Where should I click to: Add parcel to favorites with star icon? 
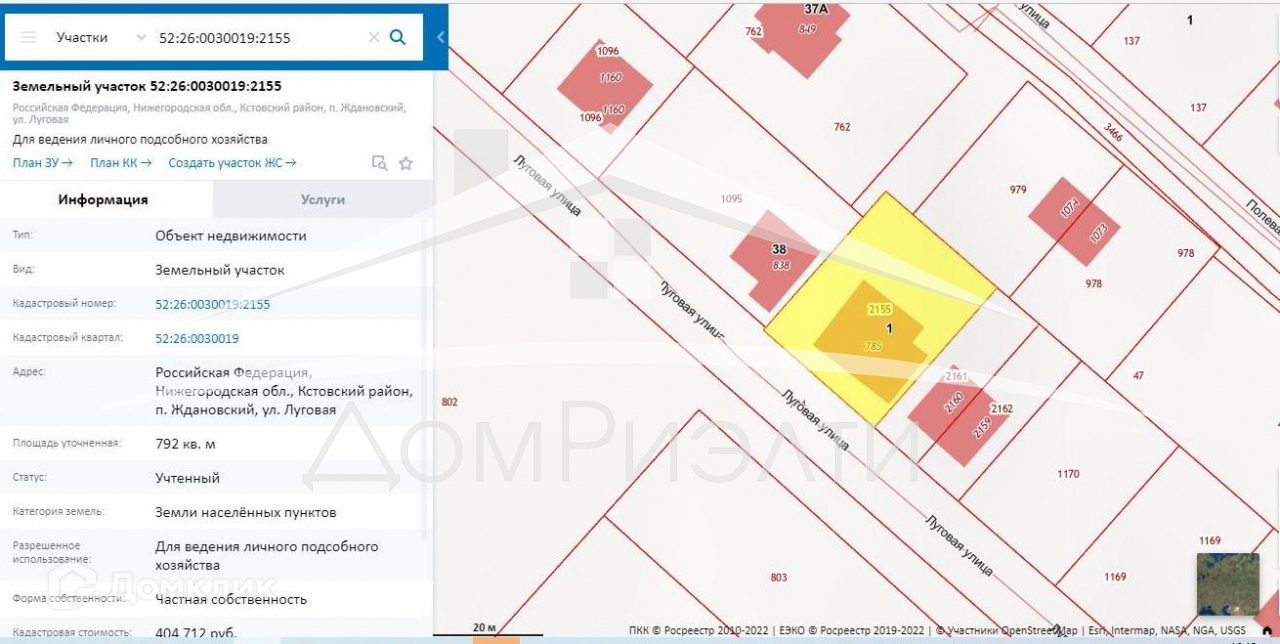(x=406, y=163)
